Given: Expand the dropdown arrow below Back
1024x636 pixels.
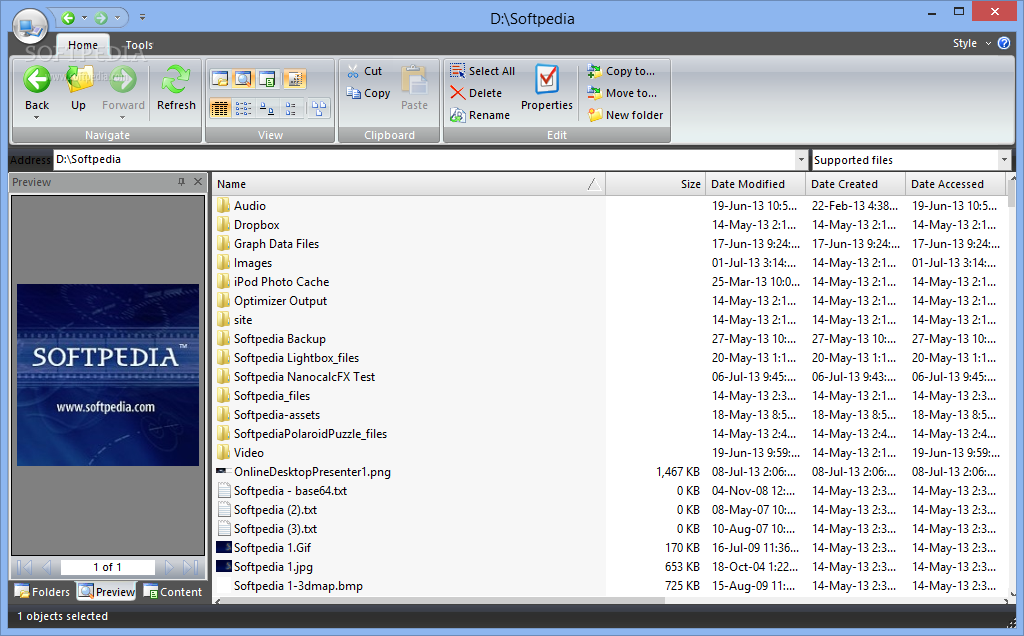Looking at the screenshot, I should coord(37,118).
